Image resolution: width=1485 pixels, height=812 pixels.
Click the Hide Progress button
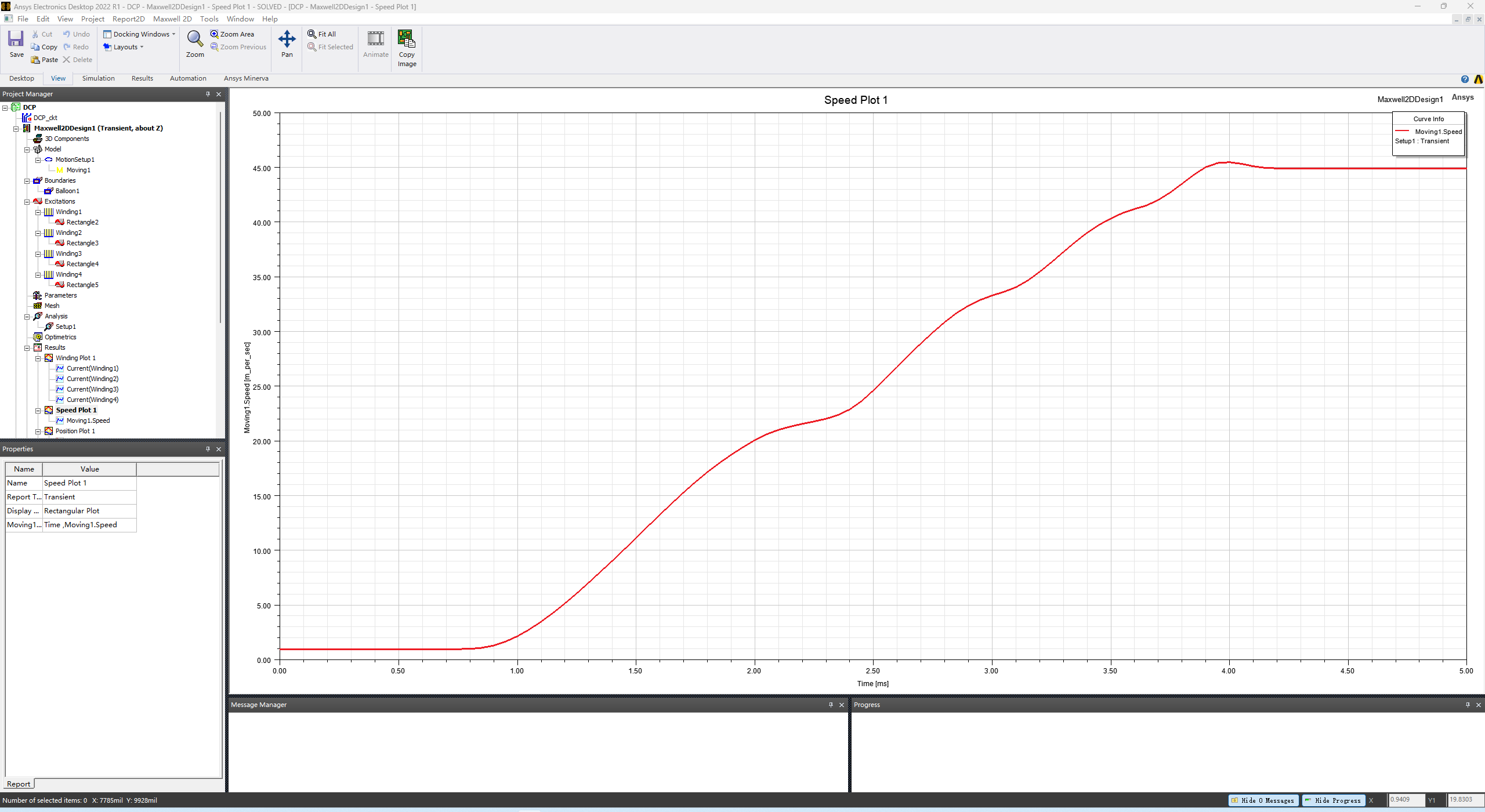1334,800
